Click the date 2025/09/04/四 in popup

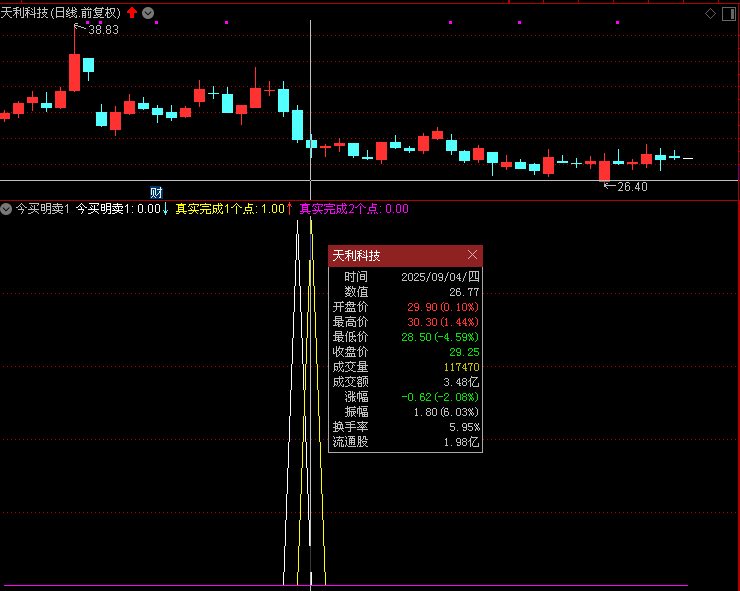(440, 277)
